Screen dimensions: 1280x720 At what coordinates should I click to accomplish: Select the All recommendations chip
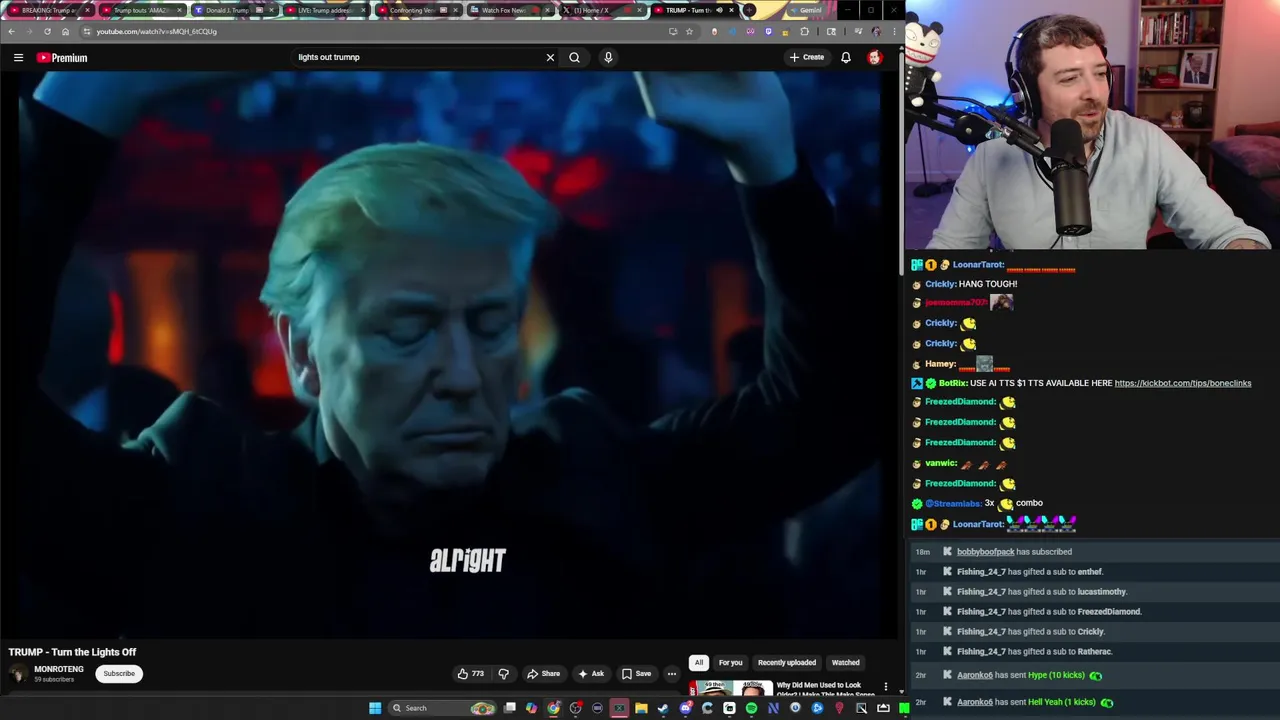point(699,662)
